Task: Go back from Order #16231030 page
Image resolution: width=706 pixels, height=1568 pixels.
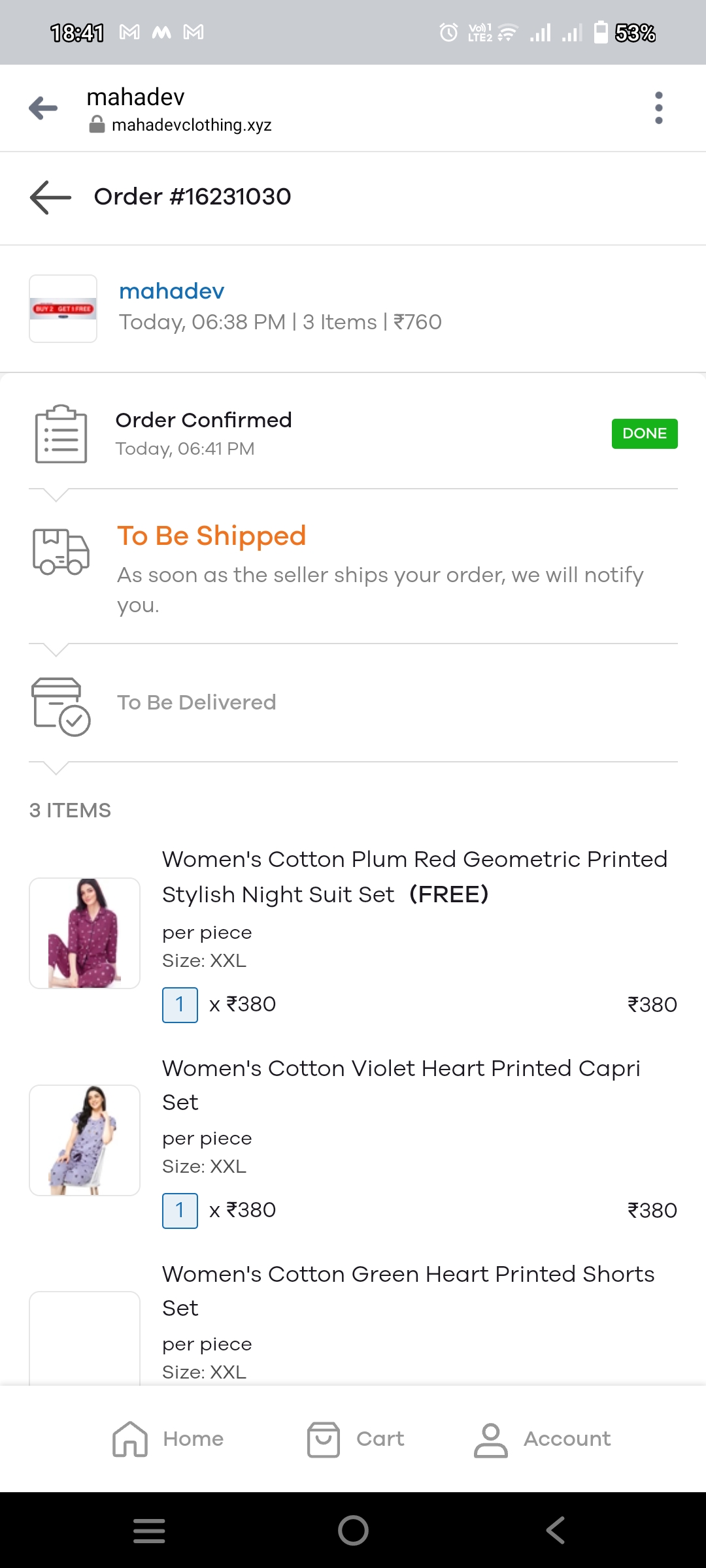Action: pyautogui.click(x=50, y=197)
